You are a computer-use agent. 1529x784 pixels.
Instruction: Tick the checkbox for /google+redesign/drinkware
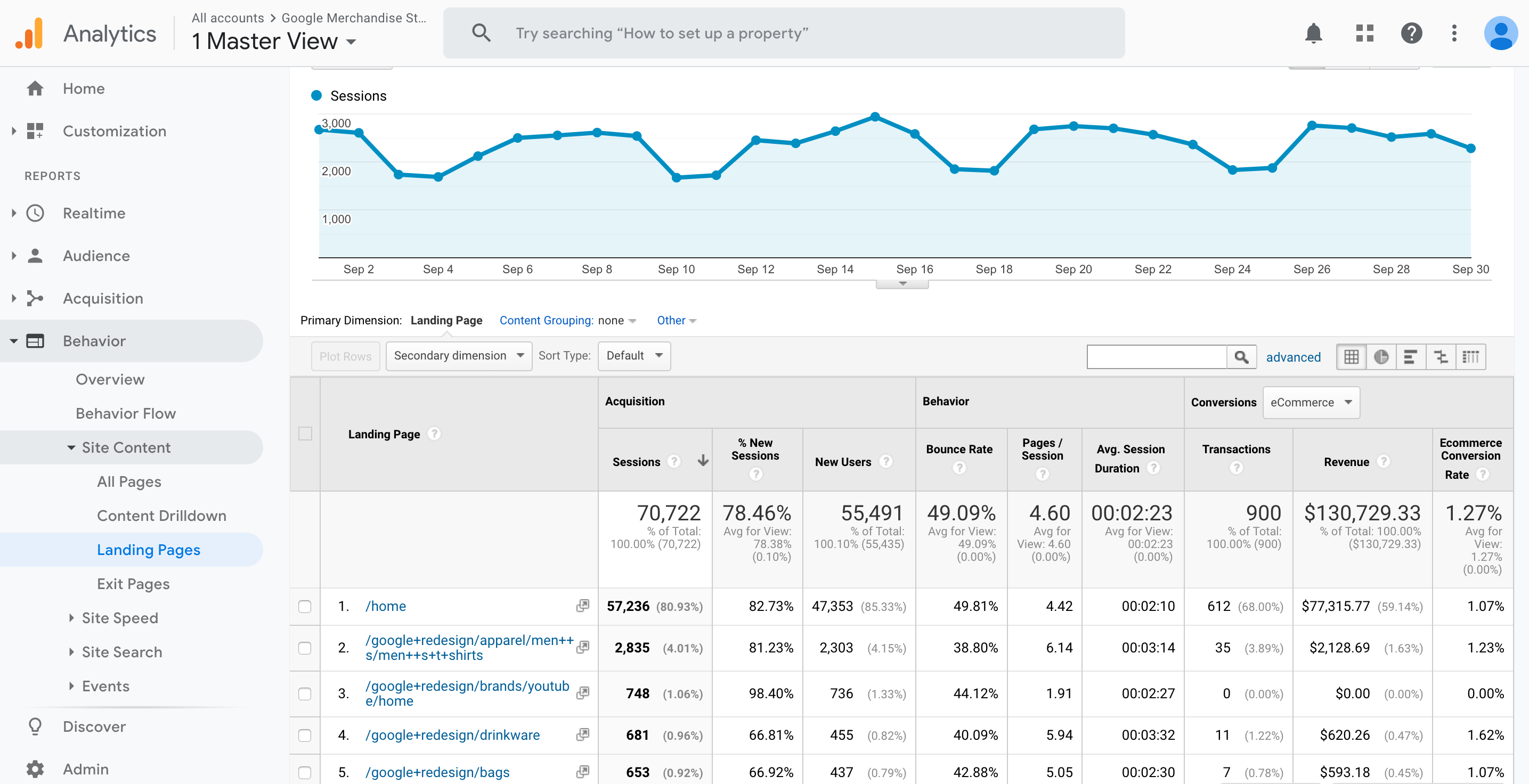[x=305, y=735]
